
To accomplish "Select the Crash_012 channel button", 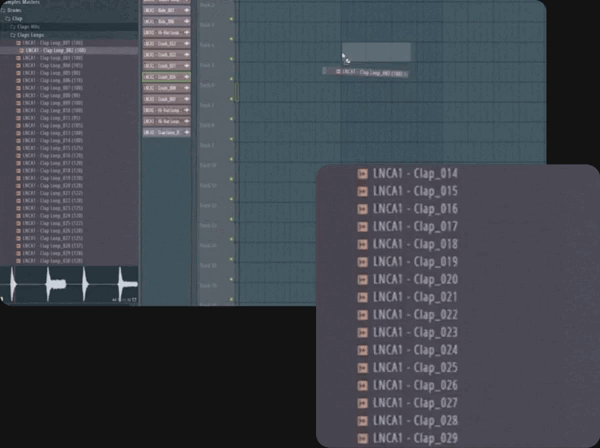I will [x=166, y=44].
